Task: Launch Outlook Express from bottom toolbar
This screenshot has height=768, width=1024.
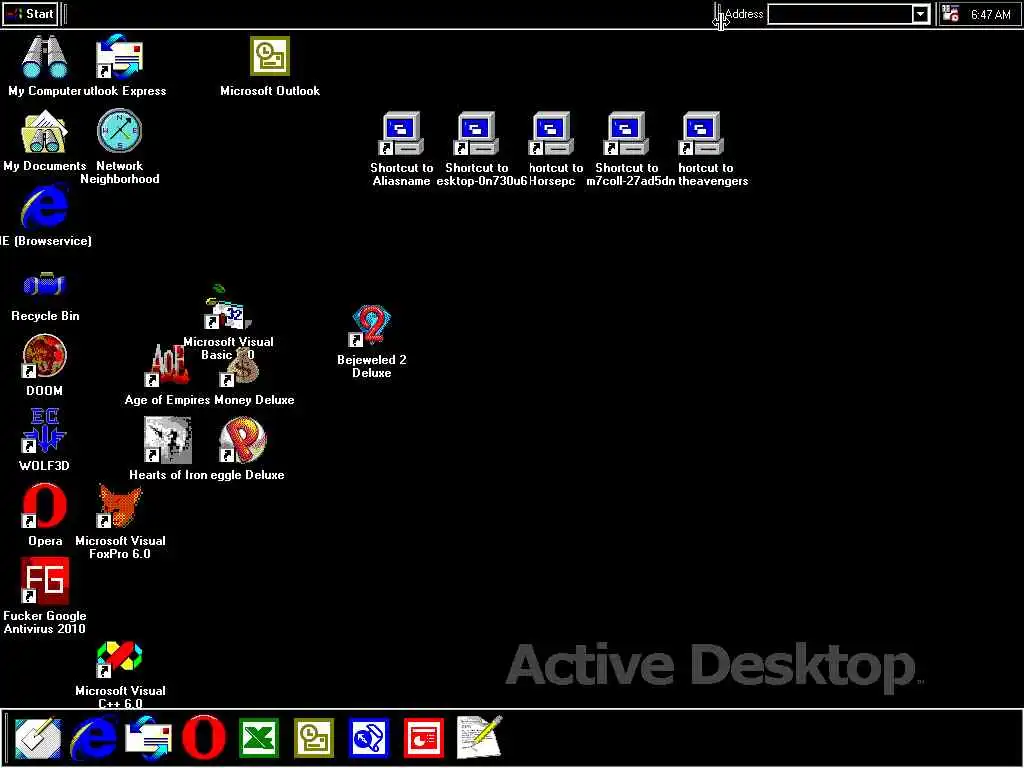Action: click(148, 738)
